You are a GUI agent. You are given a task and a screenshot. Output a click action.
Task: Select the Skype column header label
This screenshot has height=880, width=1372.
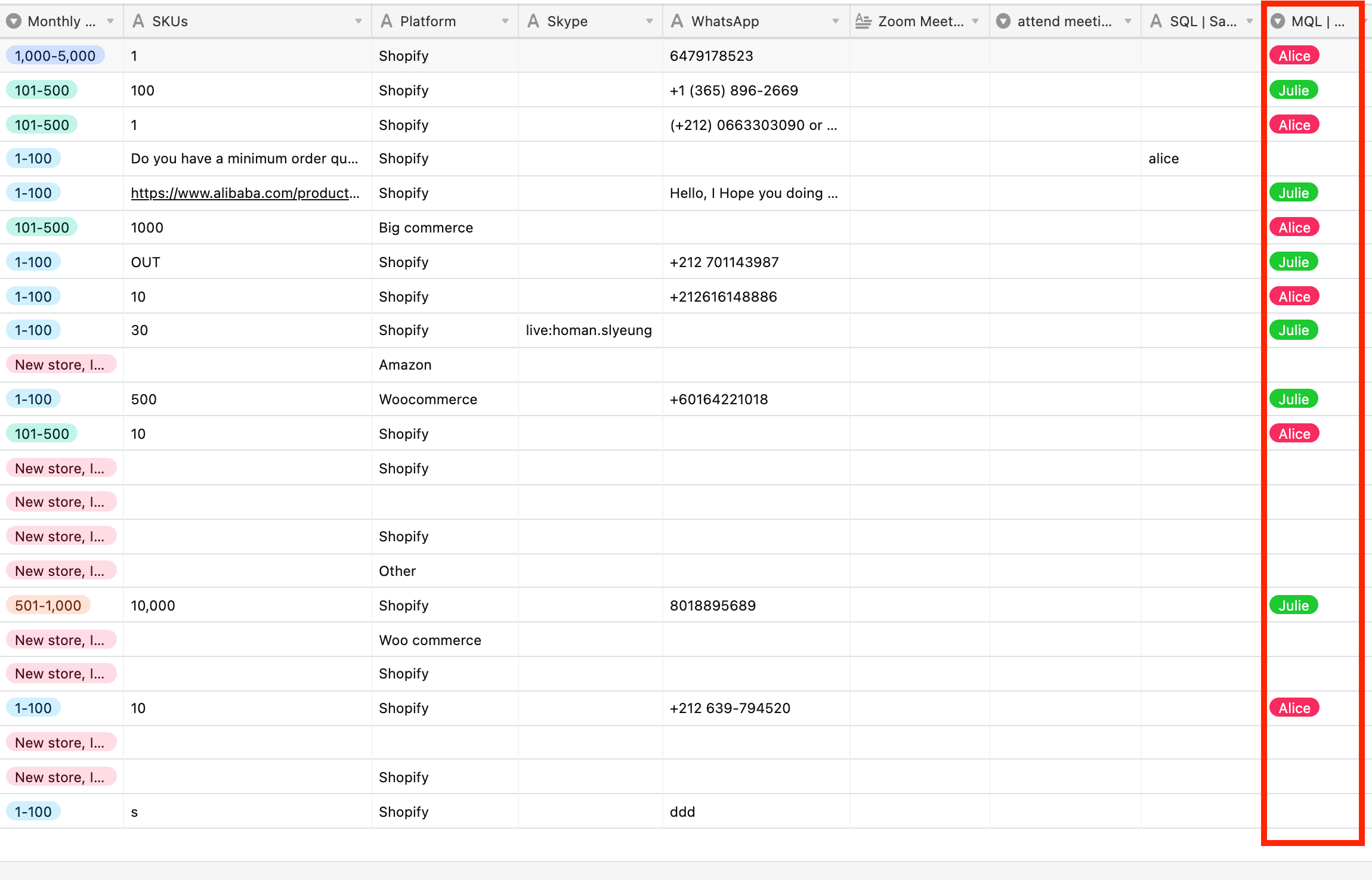point(567,21)
